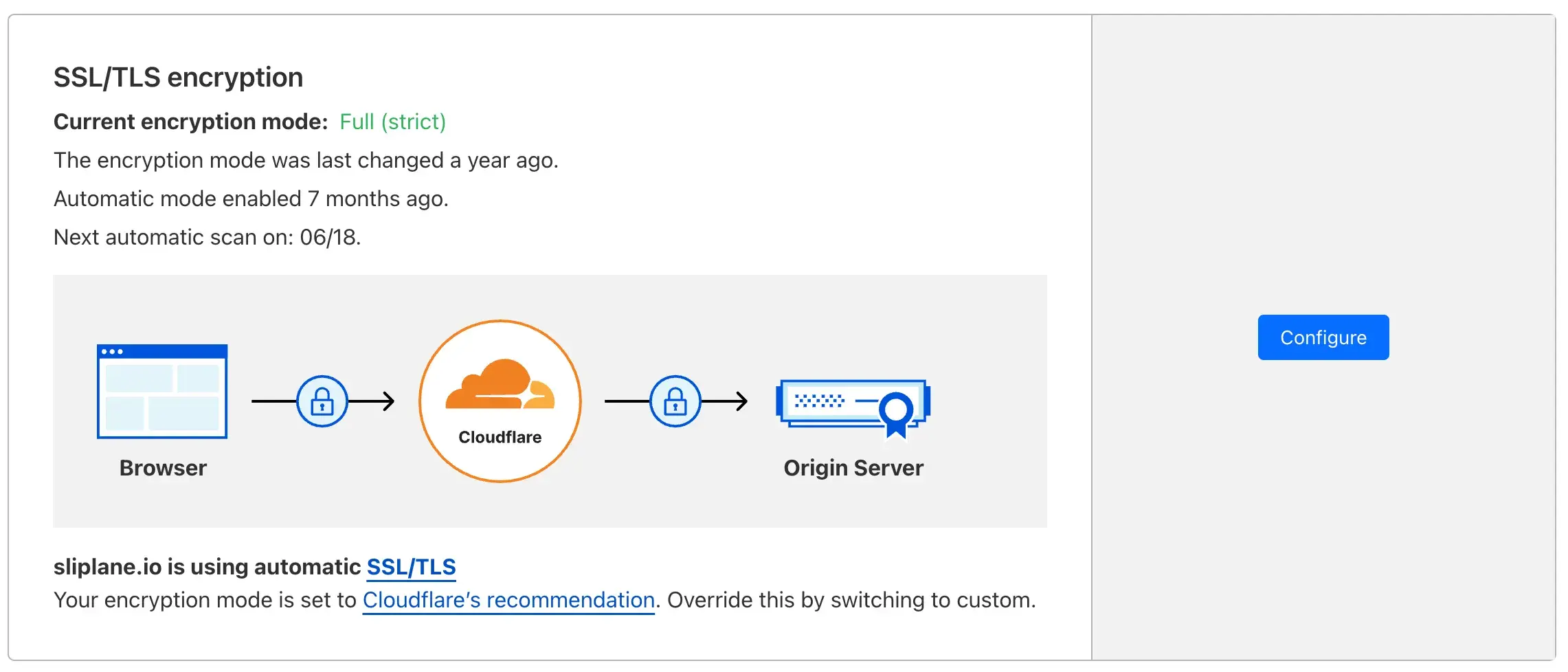
Task: Select the Origin Server label text
Action: coord(854,468)
